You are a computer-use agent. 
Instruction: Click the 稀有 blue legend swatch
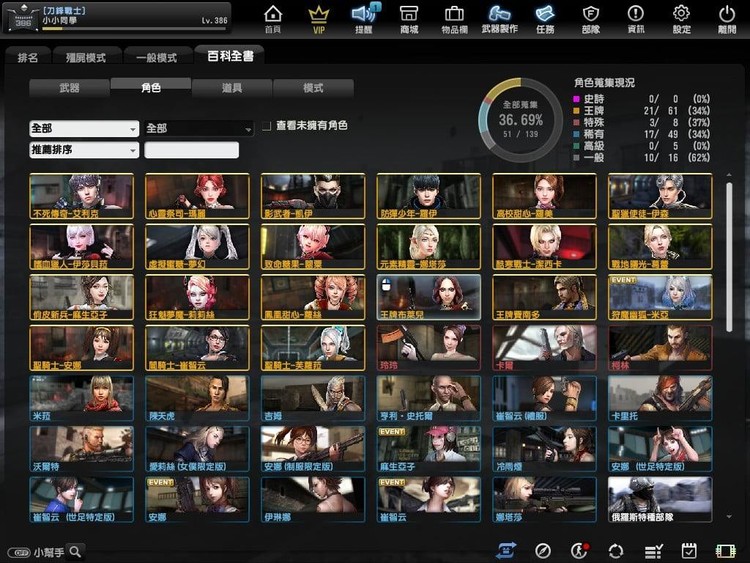tap(576, 134)
